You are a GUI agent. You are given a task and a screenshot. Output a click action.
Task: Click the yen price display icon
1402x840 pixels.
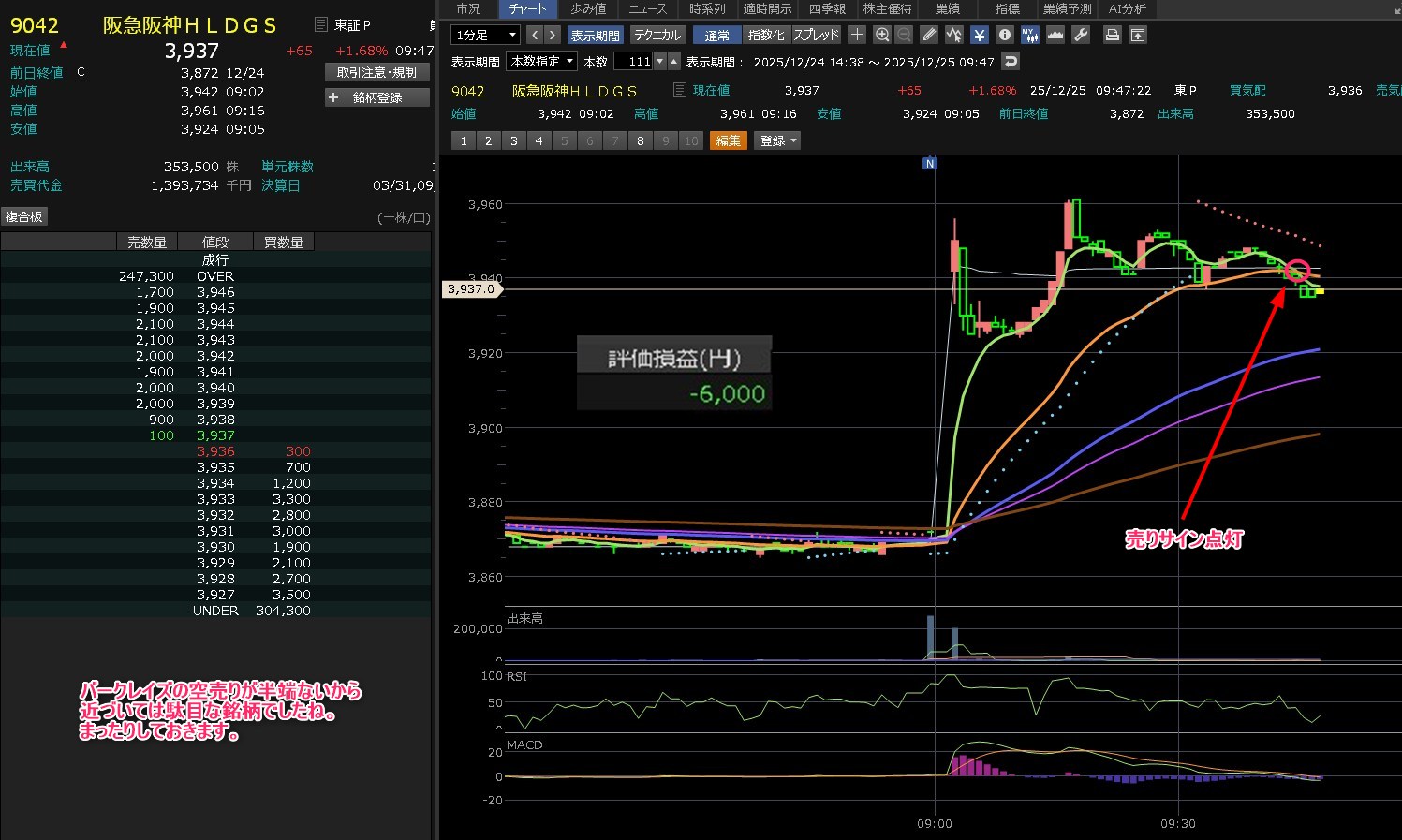pyautogui.click(x=979, y=35)
